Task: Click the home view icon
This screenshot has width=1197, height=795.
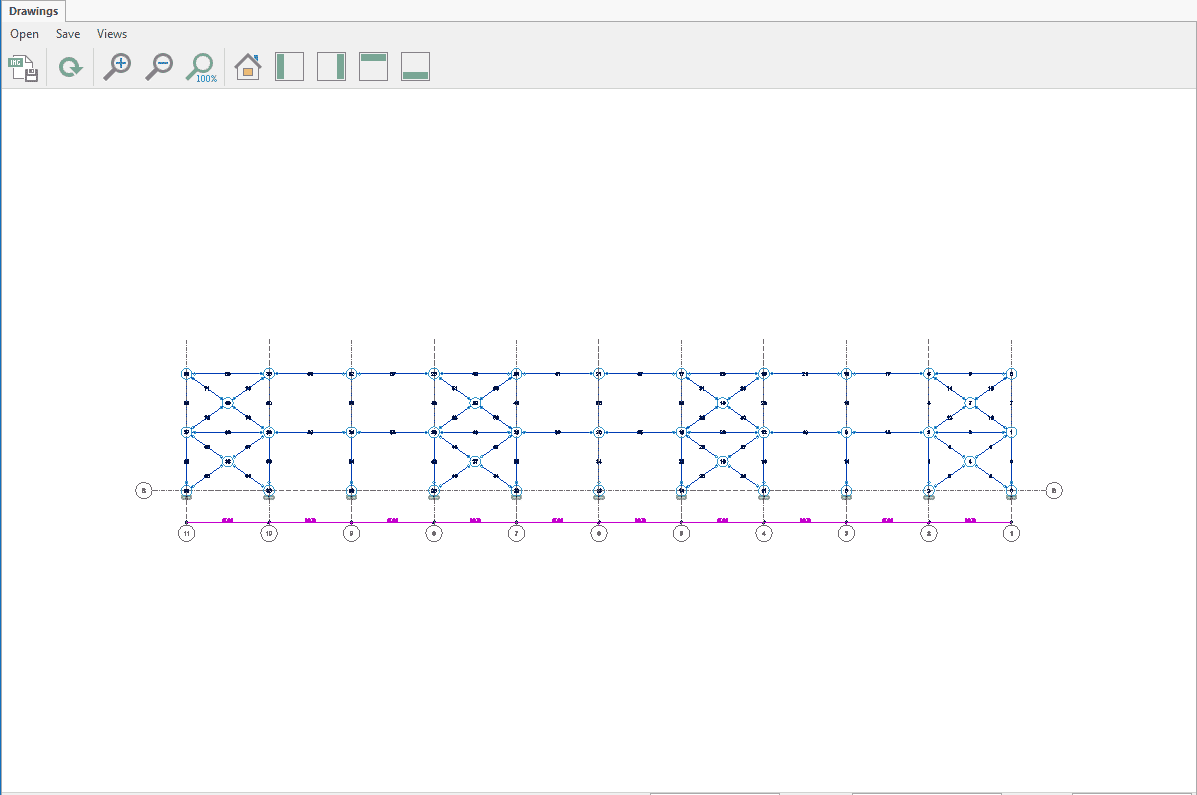Action: (247, 67)
